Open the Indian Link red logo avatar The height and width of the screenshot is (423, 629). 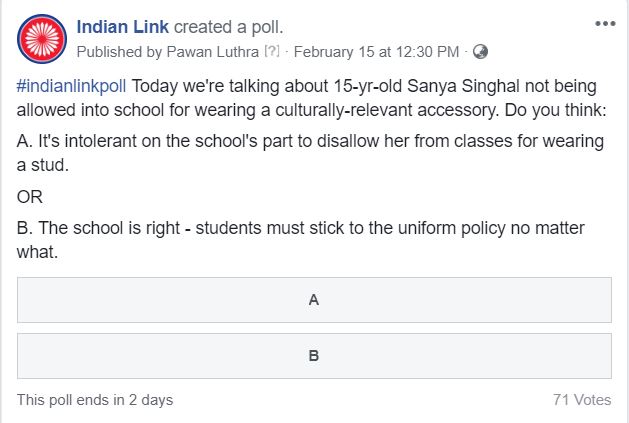coord(42,39)
